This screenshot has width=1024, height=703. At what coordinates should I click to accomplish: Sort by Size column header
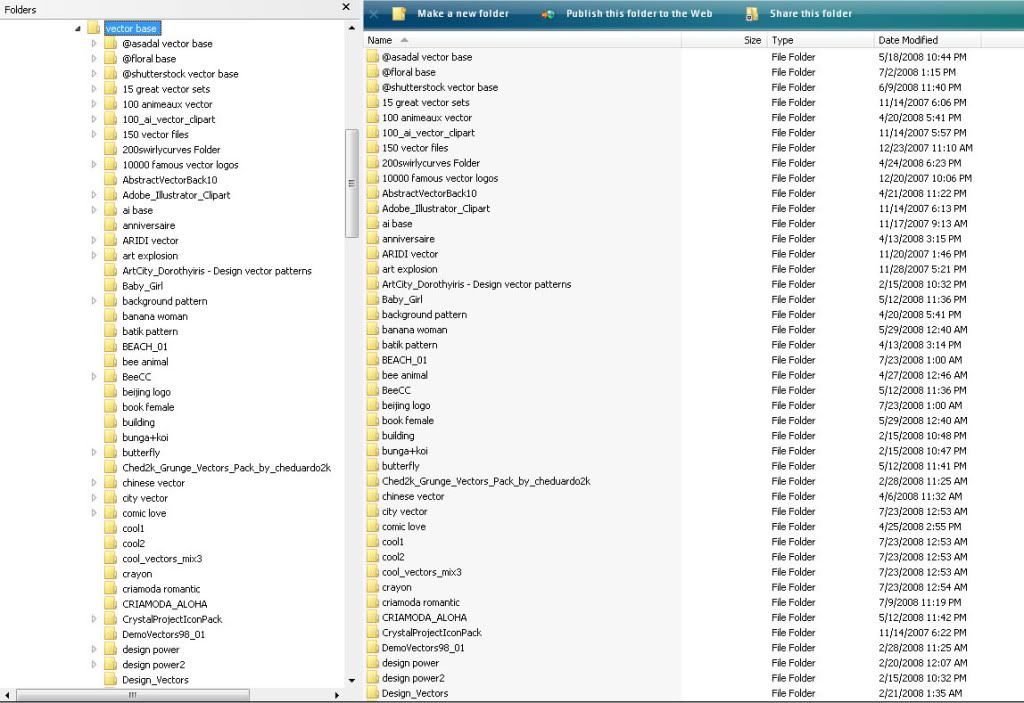coord(724,40)
